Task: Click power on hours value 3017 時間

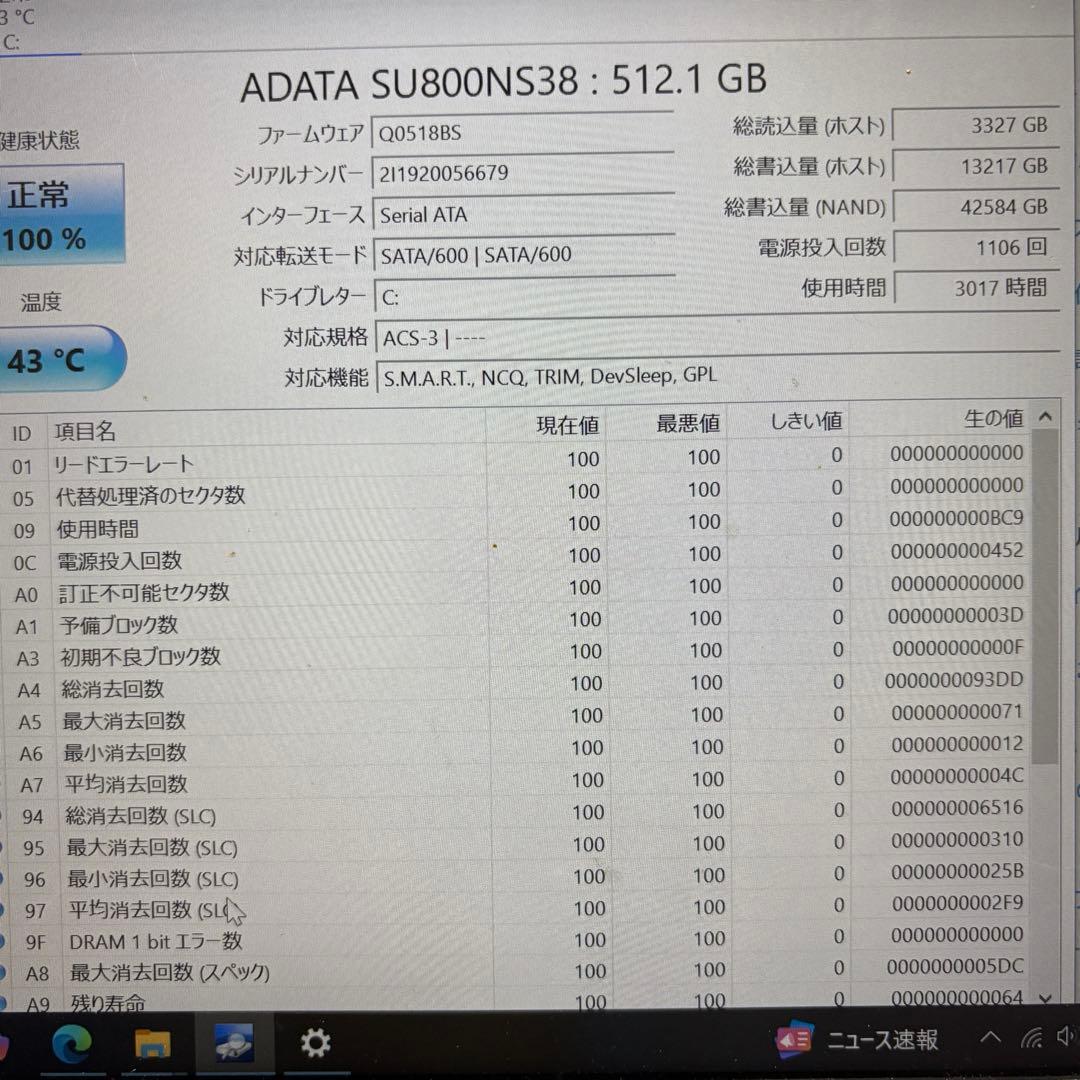Action: (x=977, y=288)
